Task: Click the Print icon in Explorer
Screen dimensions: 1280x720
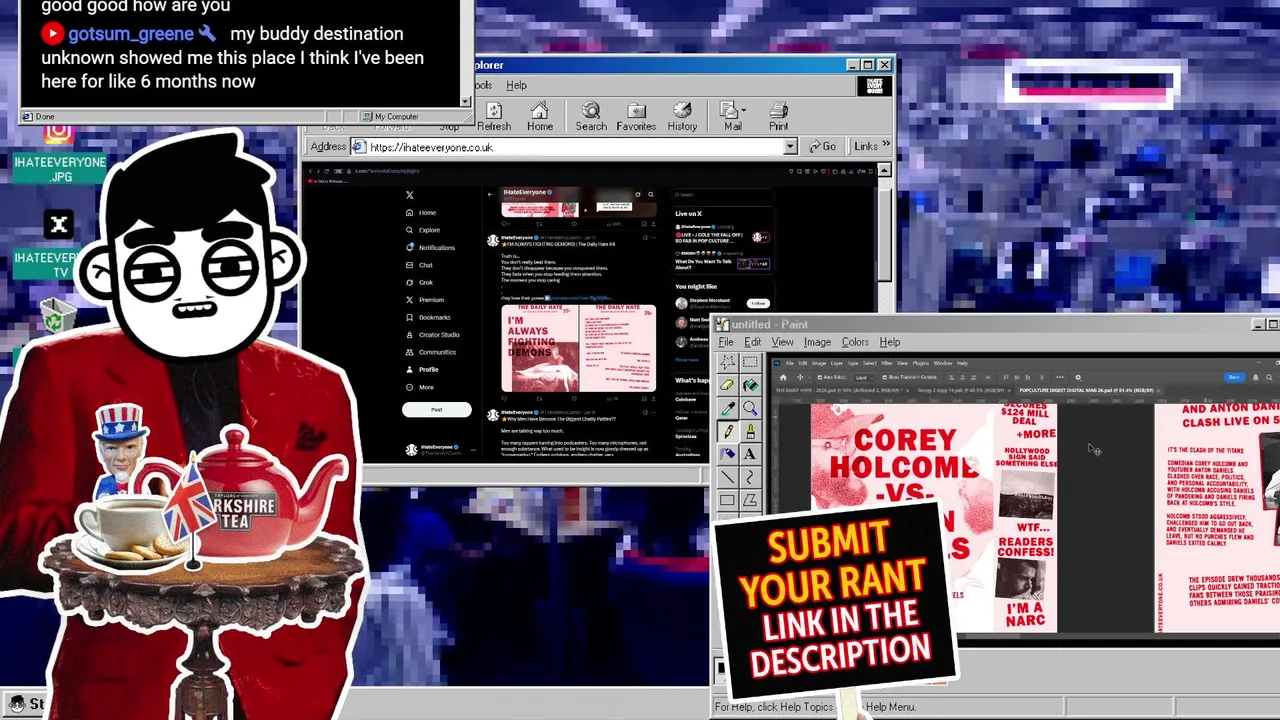Action: click(778, 116)
